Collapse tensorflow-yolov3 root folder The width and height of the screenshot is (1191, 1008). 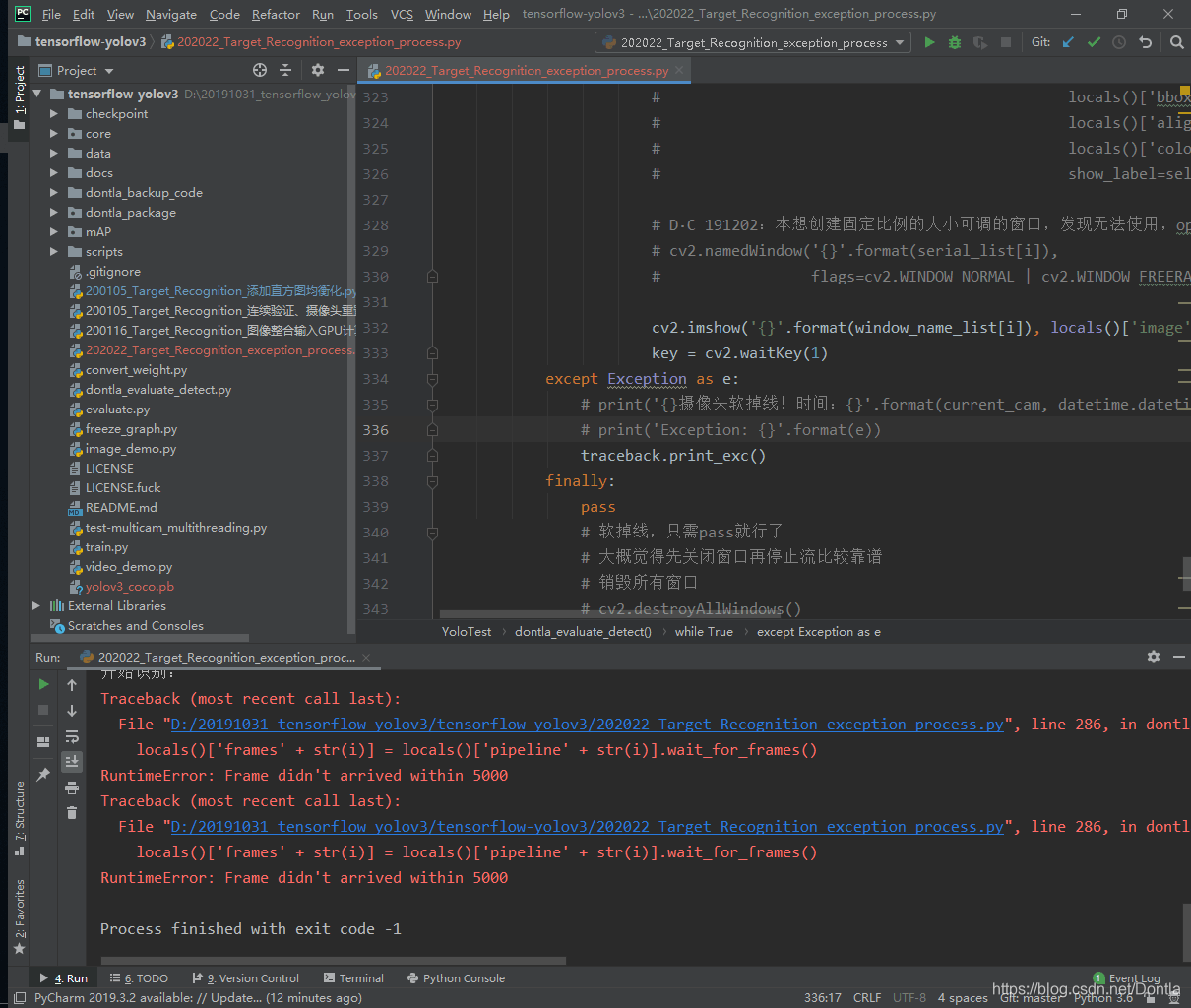pyautogui.click(x=38, y=94)
